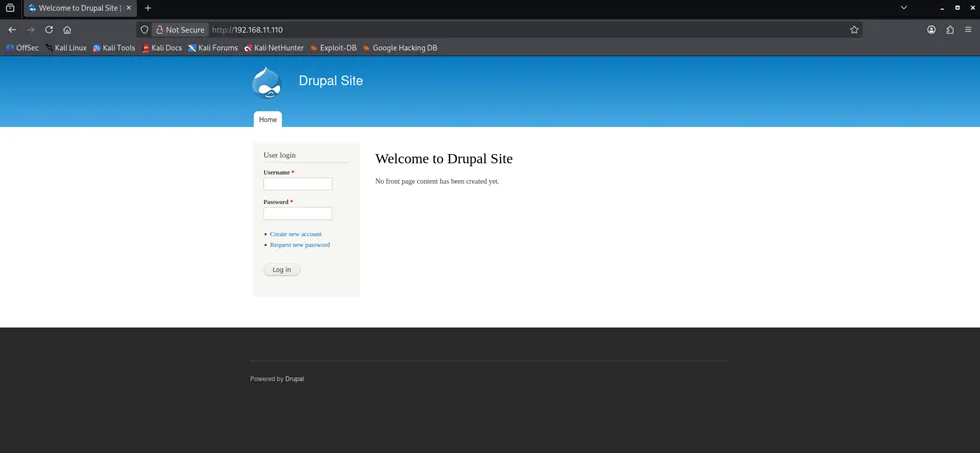
Task: Open the OffSec bookmark
Action: point(22,47)
